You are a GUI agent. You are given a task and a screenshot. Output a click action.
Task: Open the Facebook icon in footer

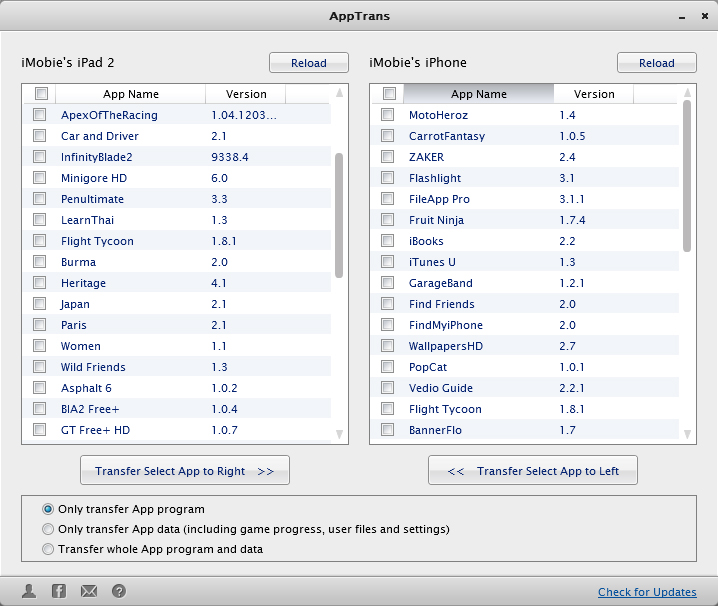coord(59,591)
